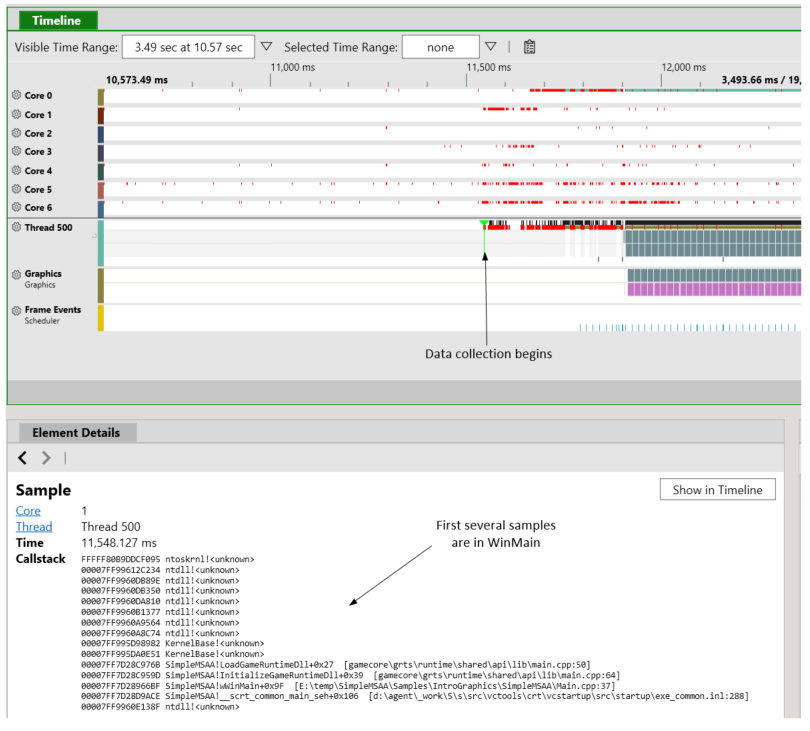This screenshot has height=731, width=810.
Task: Click the 10,573.49 ms start time label
Action: (137, 80)
